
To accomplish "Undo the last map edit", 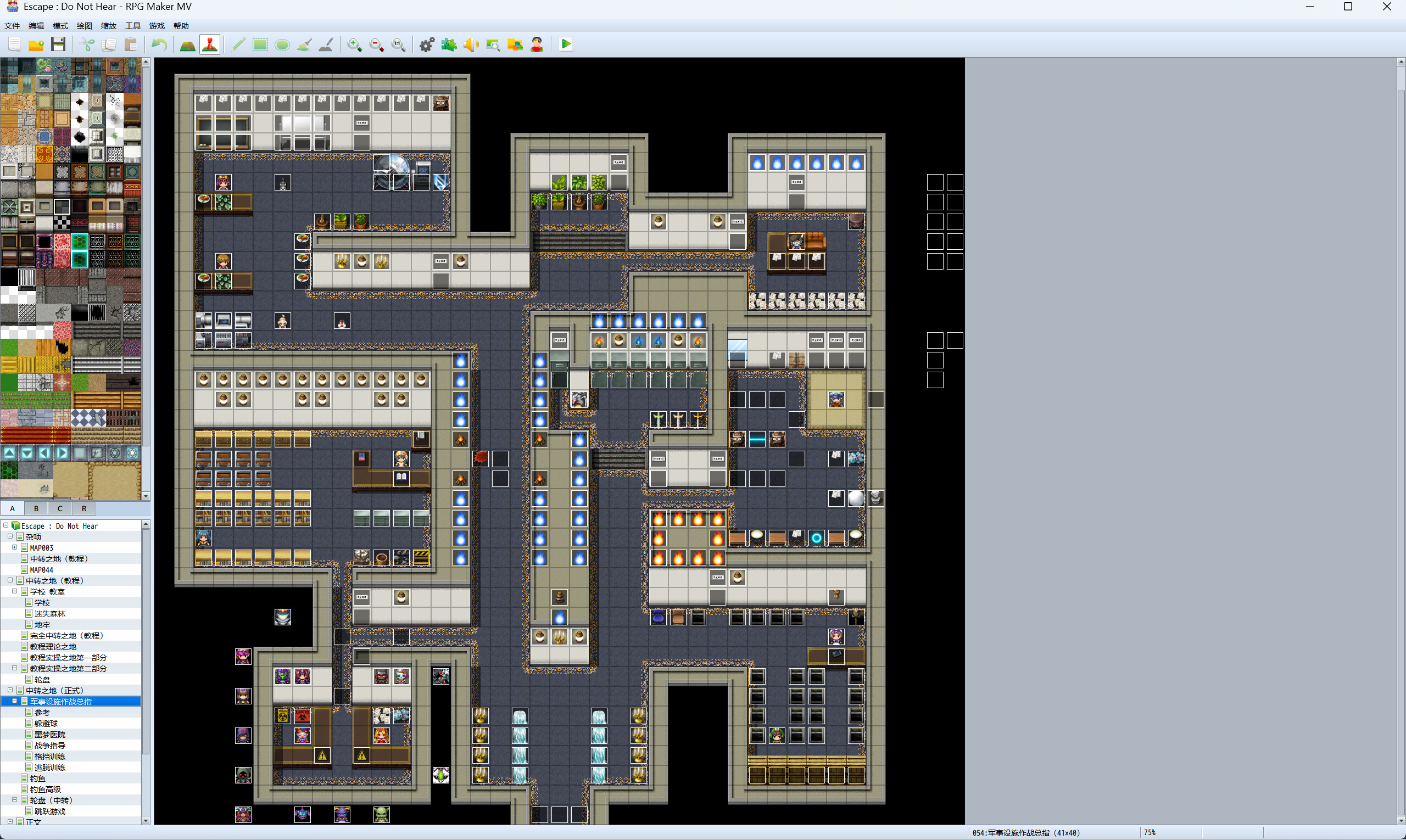I will click(159, 44).
